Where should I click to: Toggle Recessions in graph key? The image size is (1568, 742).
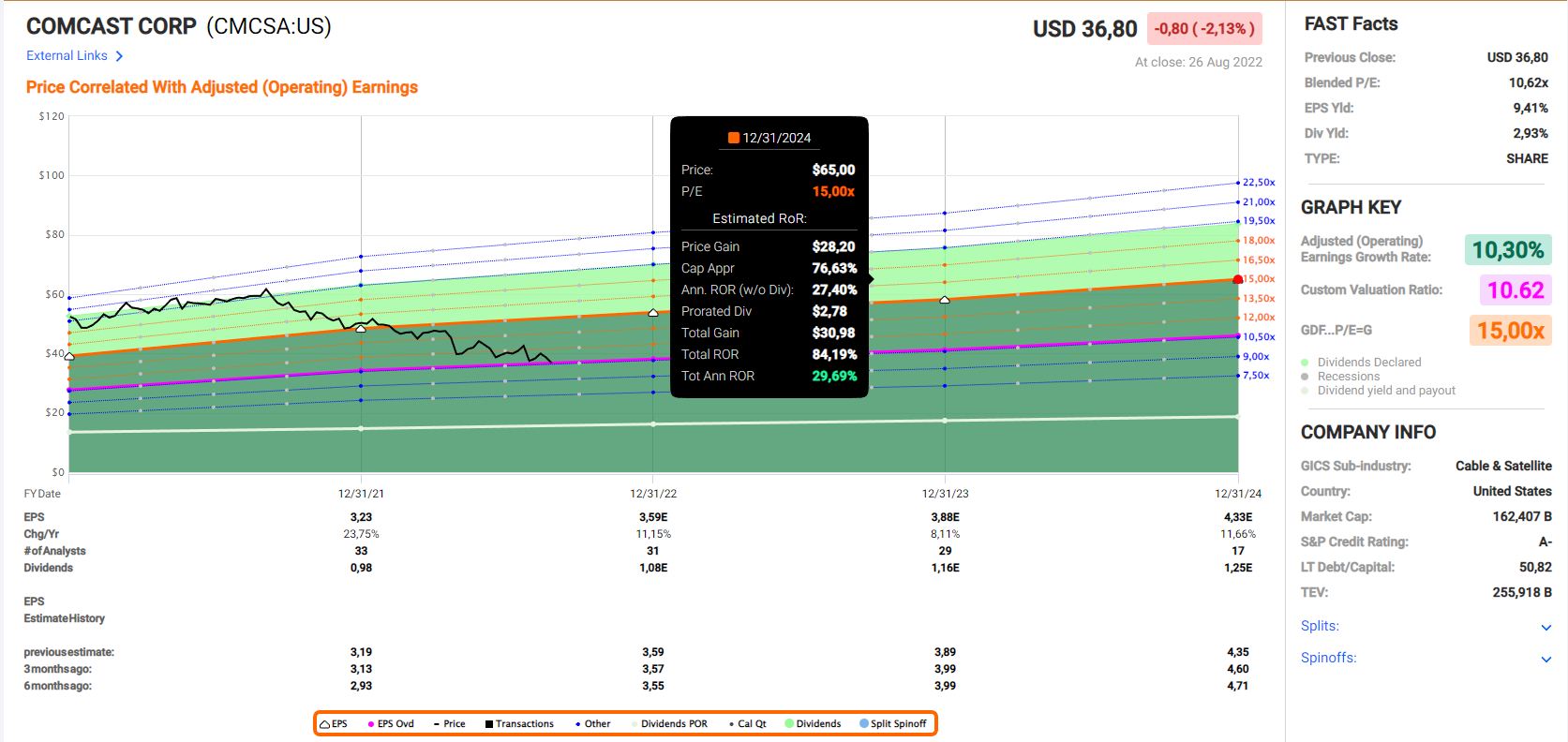point(1305,377)
